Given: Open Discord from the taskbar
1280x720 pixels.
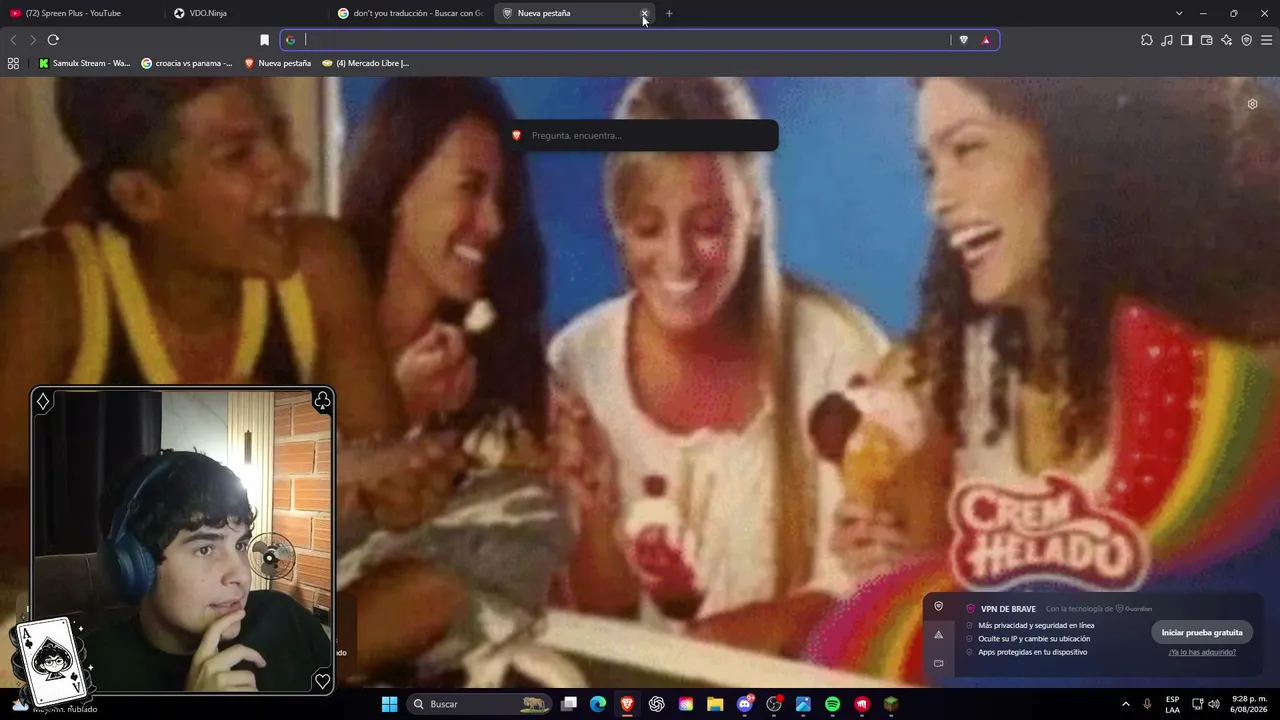Looking at the screenshot, I should [745, 704].
